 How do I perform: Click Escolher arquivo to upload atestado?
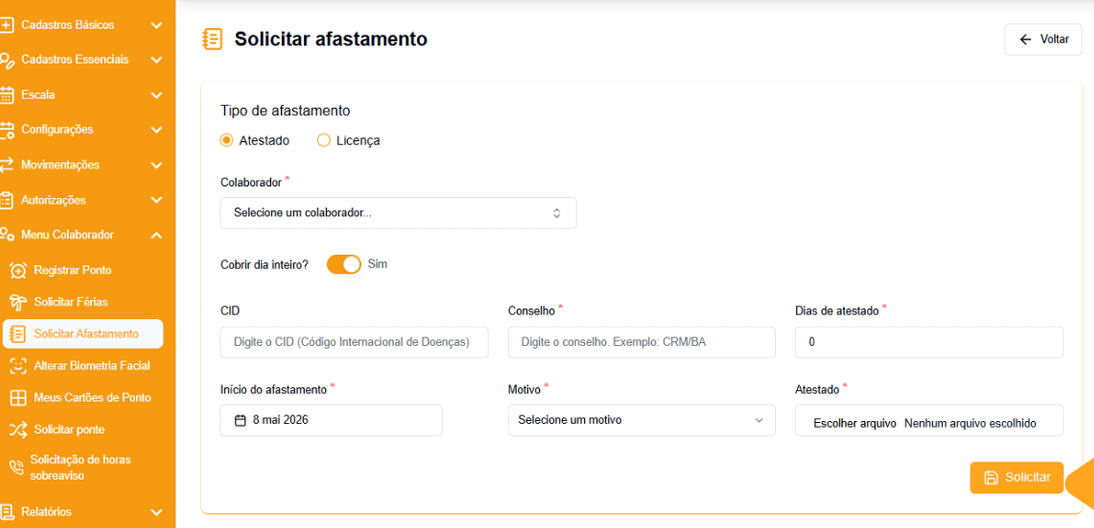click(x=854, y=423)
